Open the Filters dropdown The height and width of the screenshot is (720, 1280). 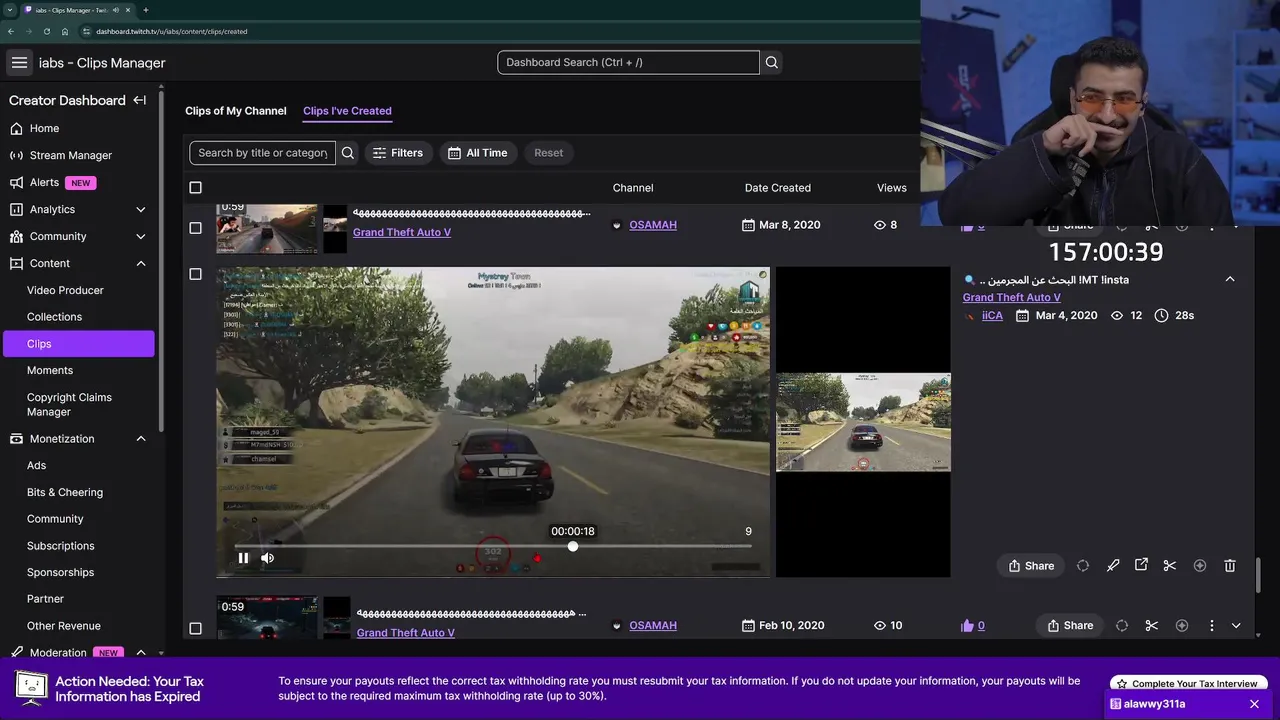398,153
